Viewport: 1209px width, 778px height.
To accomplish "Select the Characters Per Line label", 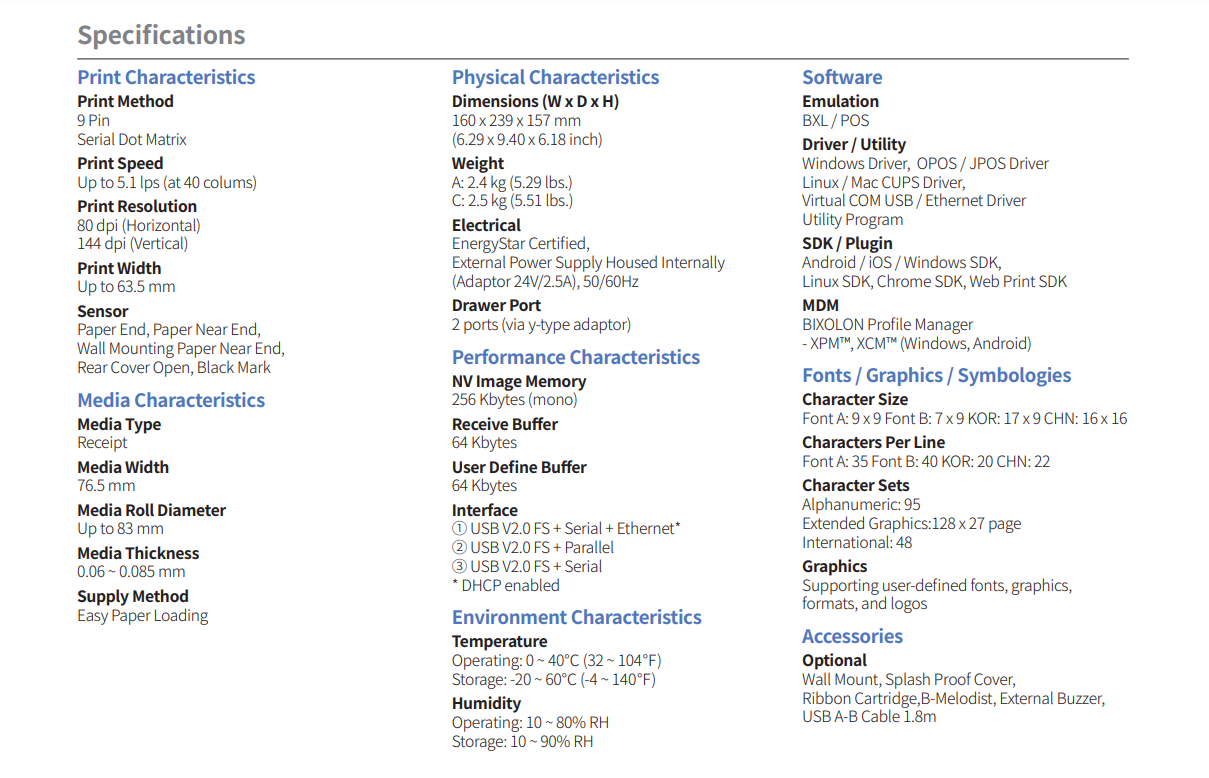I will click(x=873, y=442).
